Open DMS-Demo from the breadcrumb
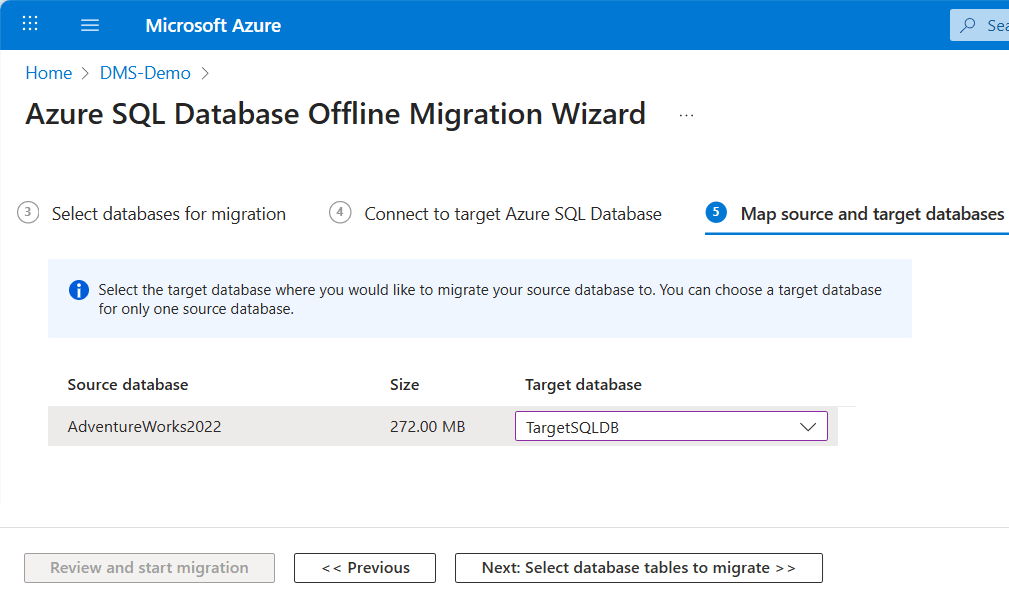This screenshot has height=598, width=1009. [144, 72]
